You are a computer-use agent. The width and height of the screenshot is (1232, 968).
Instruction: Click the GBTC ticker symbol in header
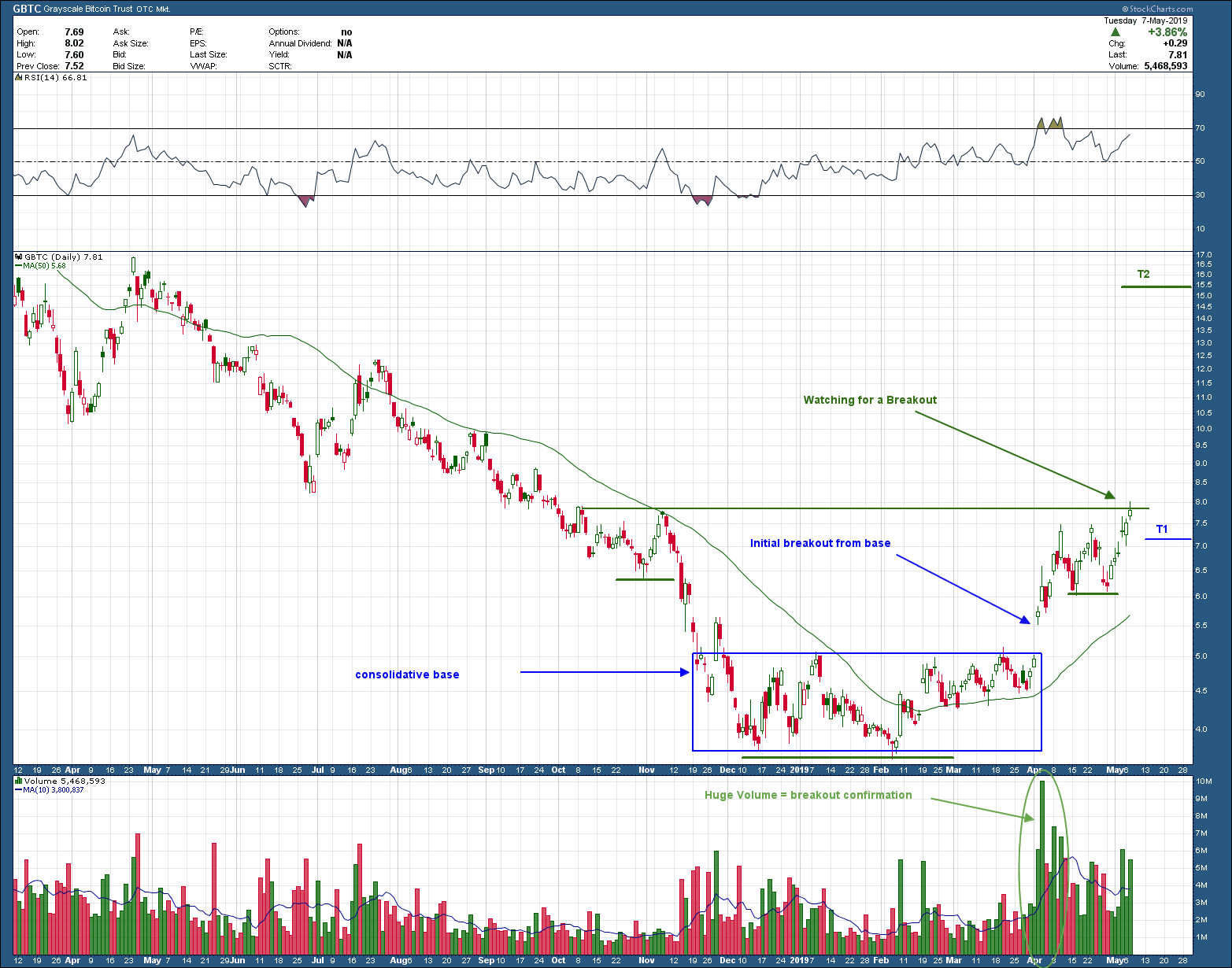(x=27, y=9)
